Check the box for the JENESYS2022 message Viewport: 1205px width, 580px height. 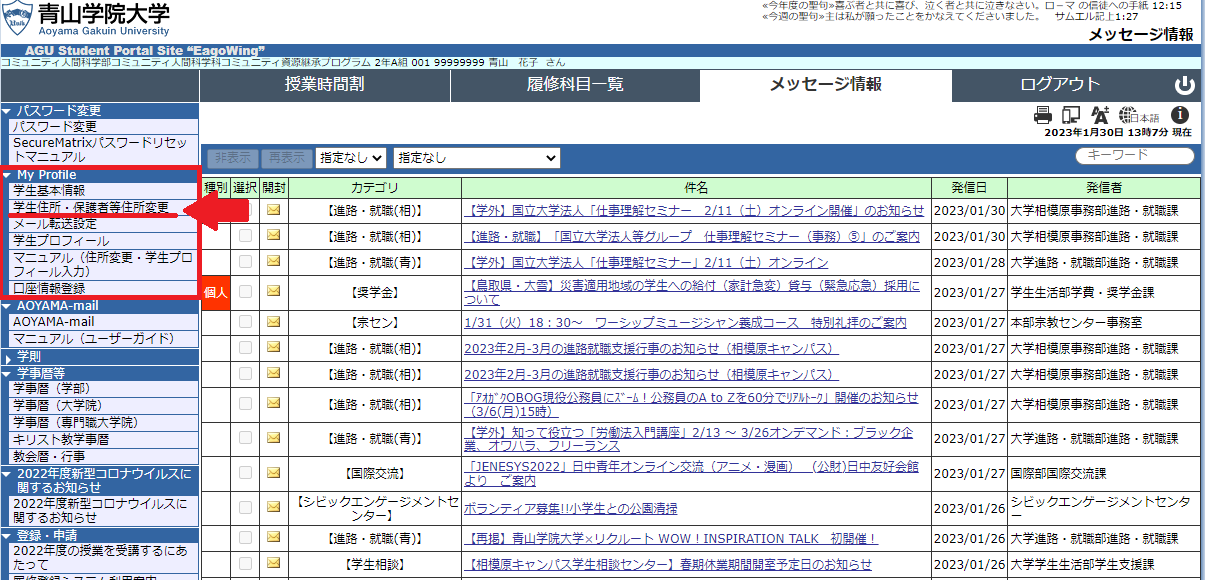(245, 473)
